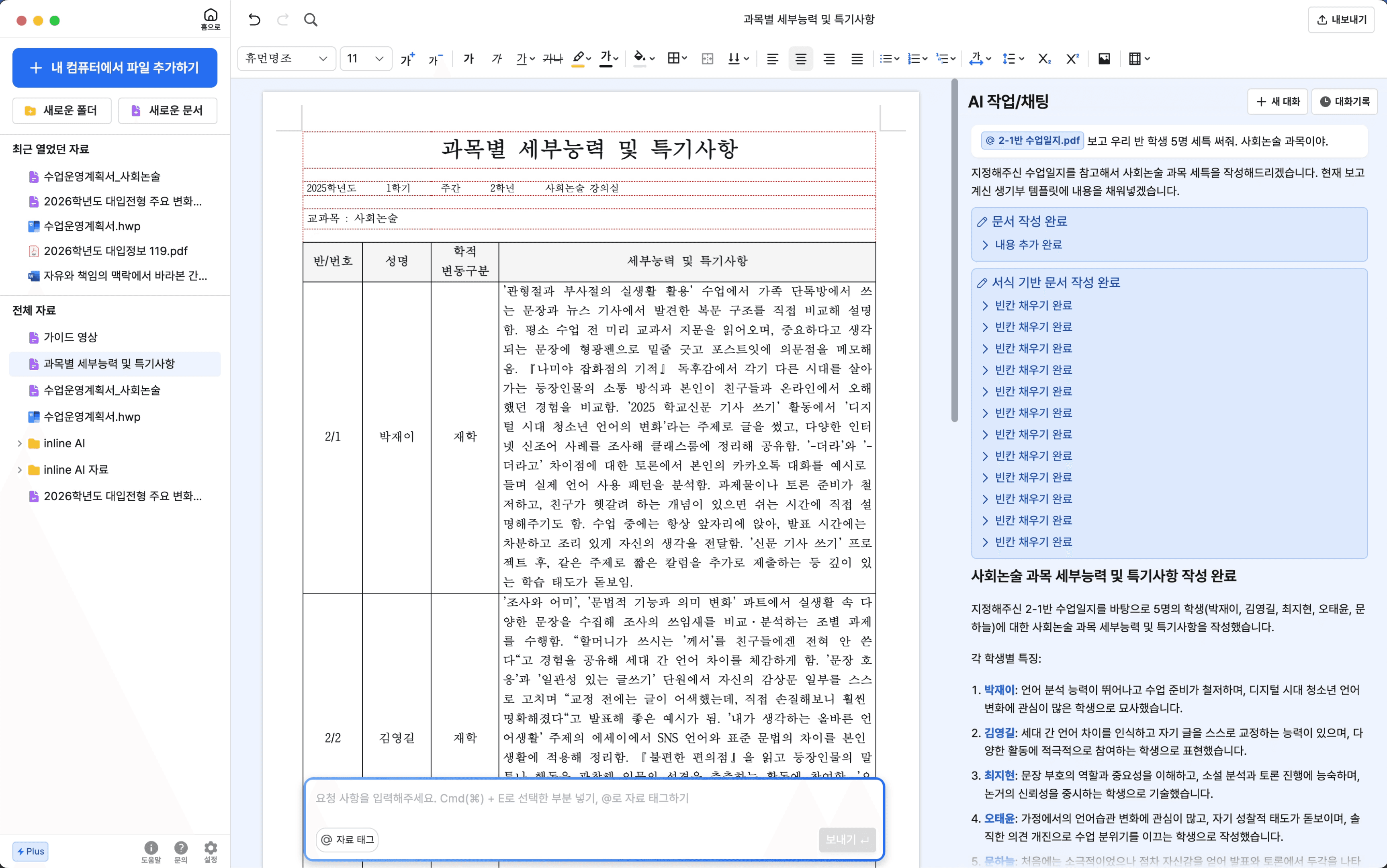This screenshot has width=1387, height=868.
Task: Open line spacing dropdown
Action: click(1013, 59)
